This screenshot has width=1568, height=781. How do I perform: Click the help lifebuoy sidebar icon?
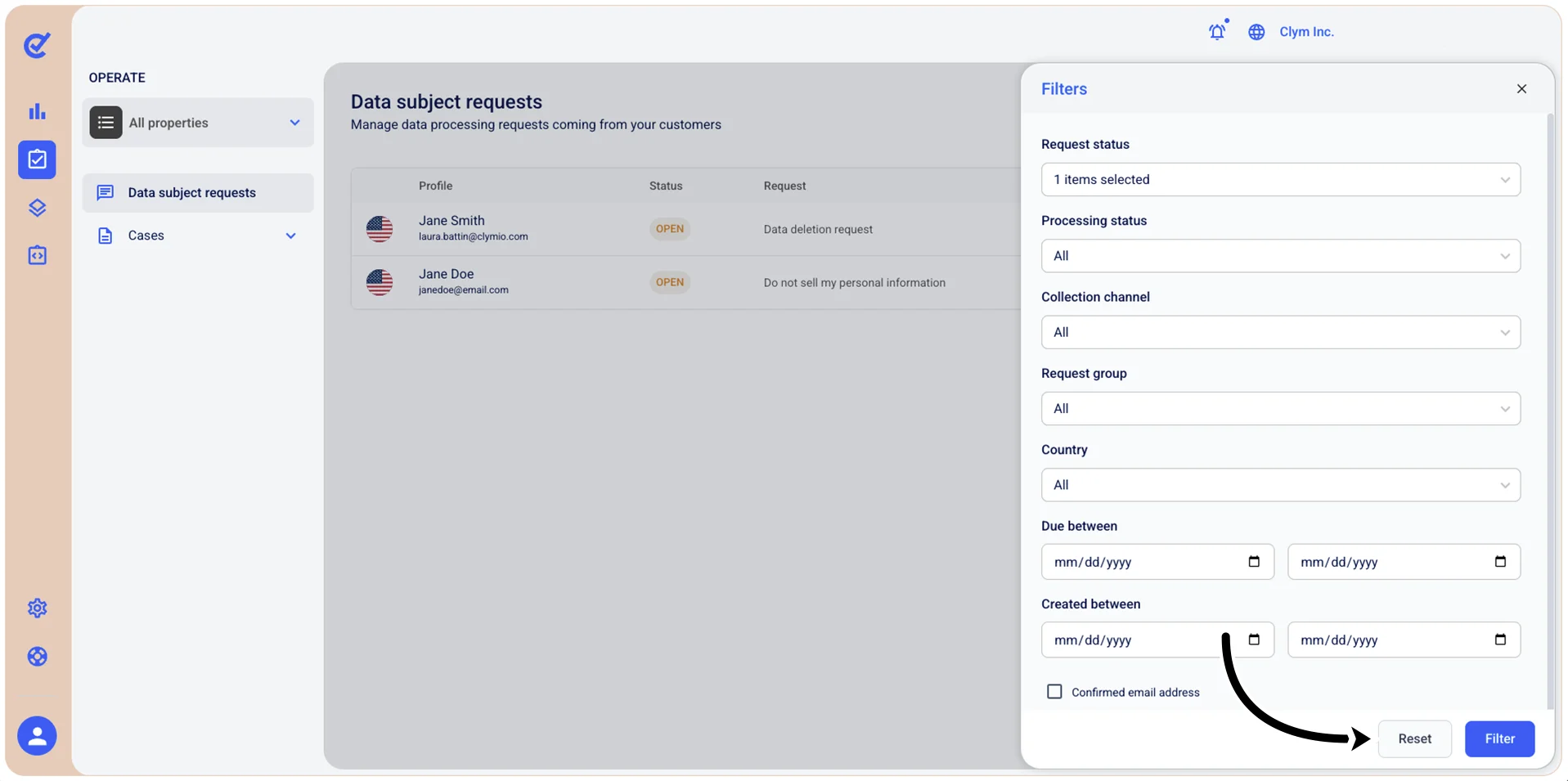(37, 657)
